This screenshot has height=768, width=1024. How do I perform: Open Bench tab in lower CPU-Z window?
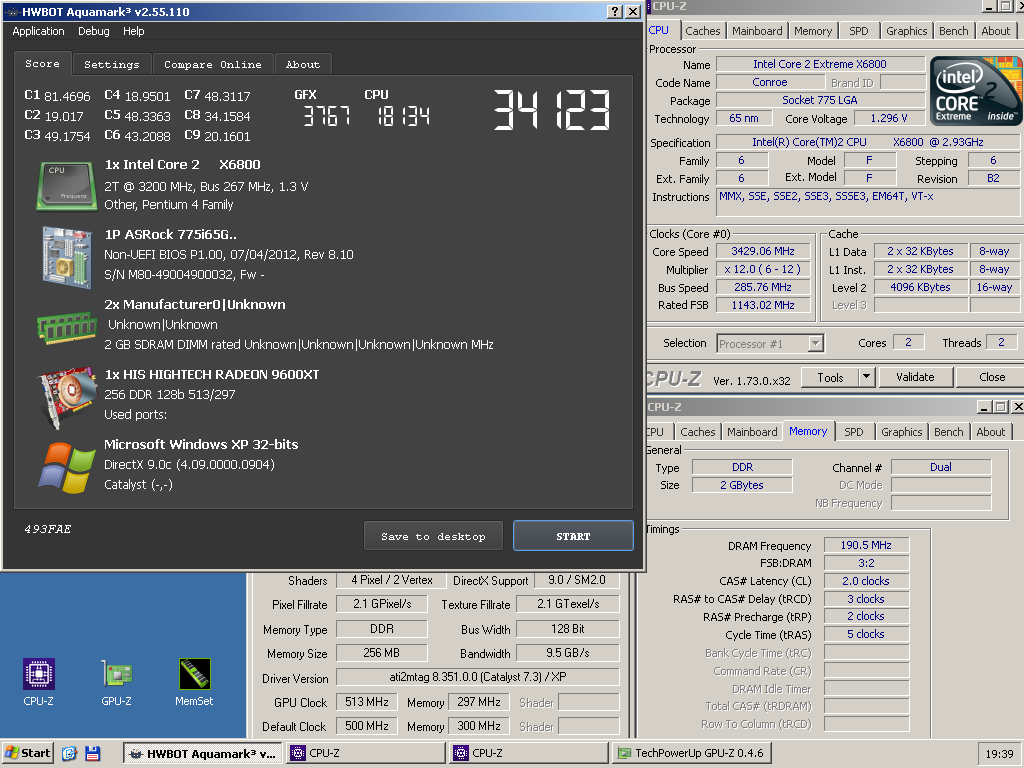click(948, 432)
